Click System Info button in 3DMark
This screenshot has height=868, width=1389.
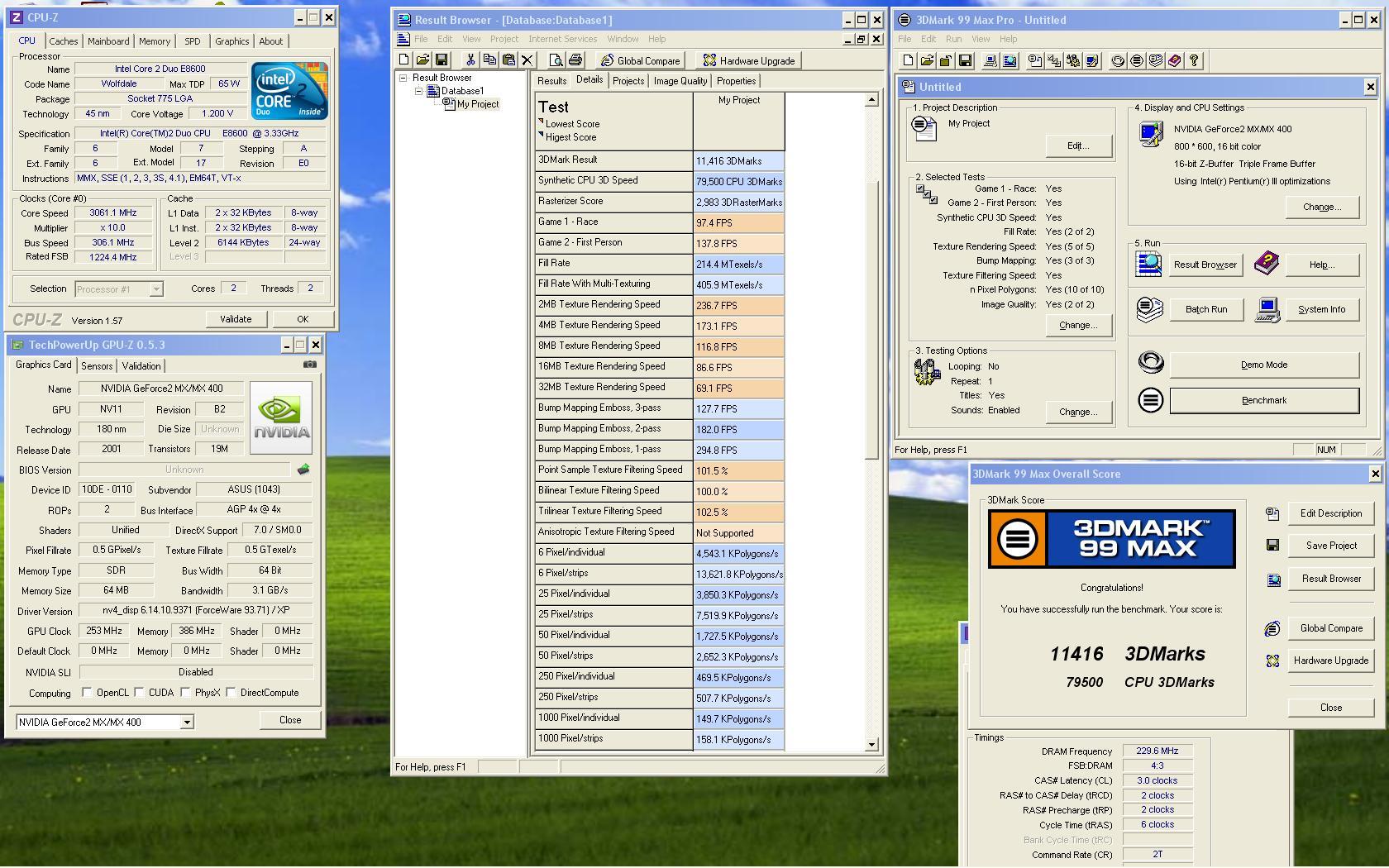1321,309
